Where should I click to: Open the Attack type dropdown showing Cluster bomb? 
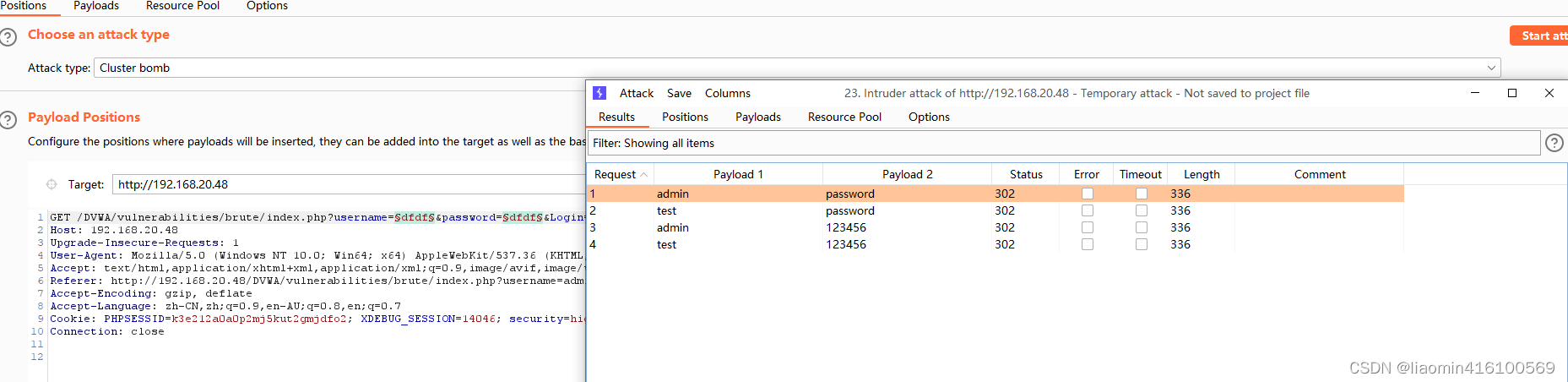pos(797,68)
